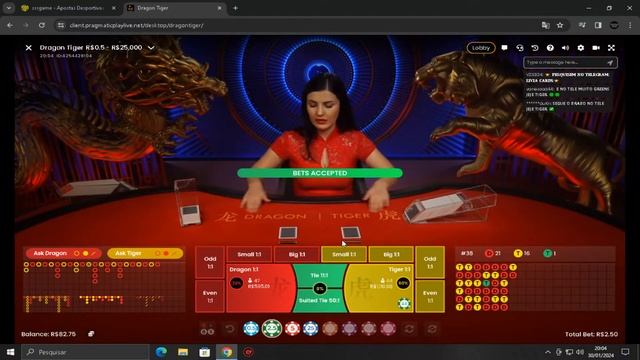Expand the Dragon Tiger table limits chevron

[x=151, y=48]
